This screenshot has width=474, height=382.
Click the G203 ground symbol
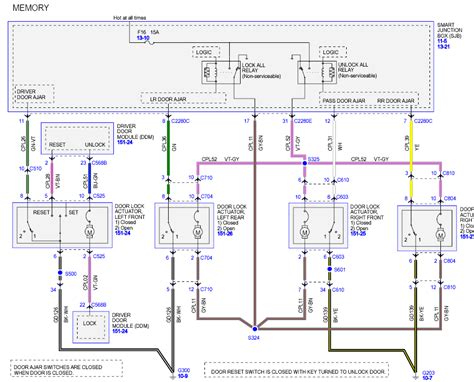click(x=415, y=376)
